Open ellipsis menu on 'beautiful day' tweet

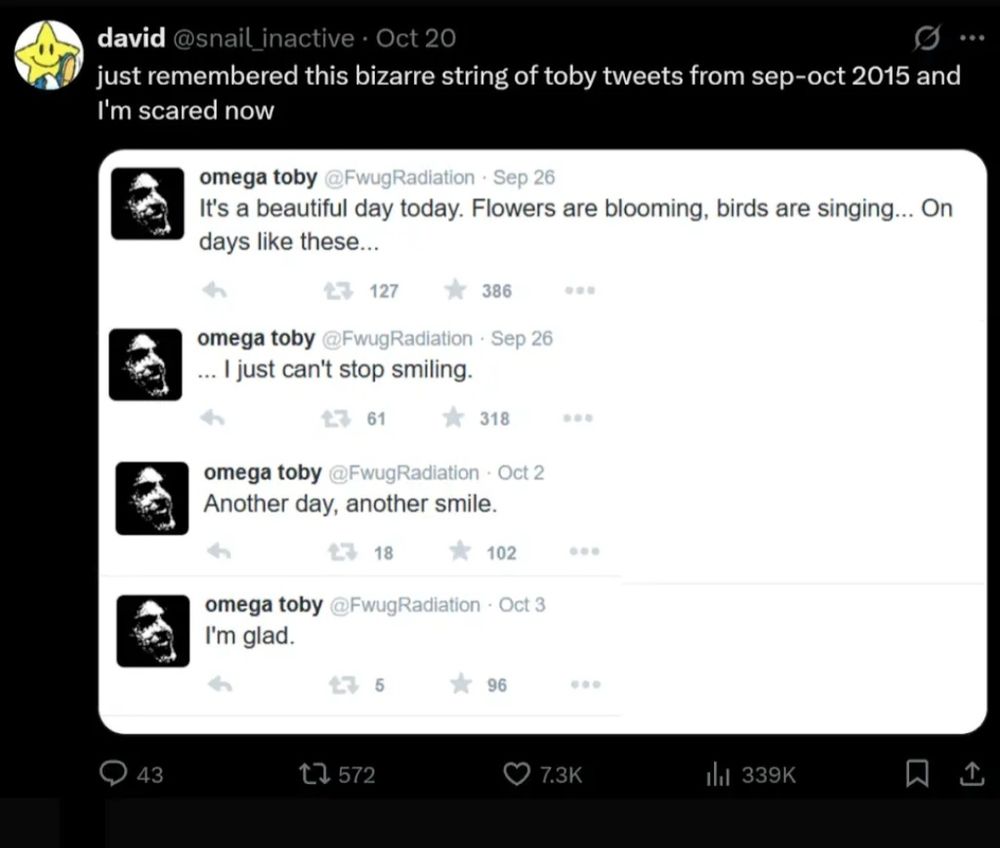pos(580,290)
